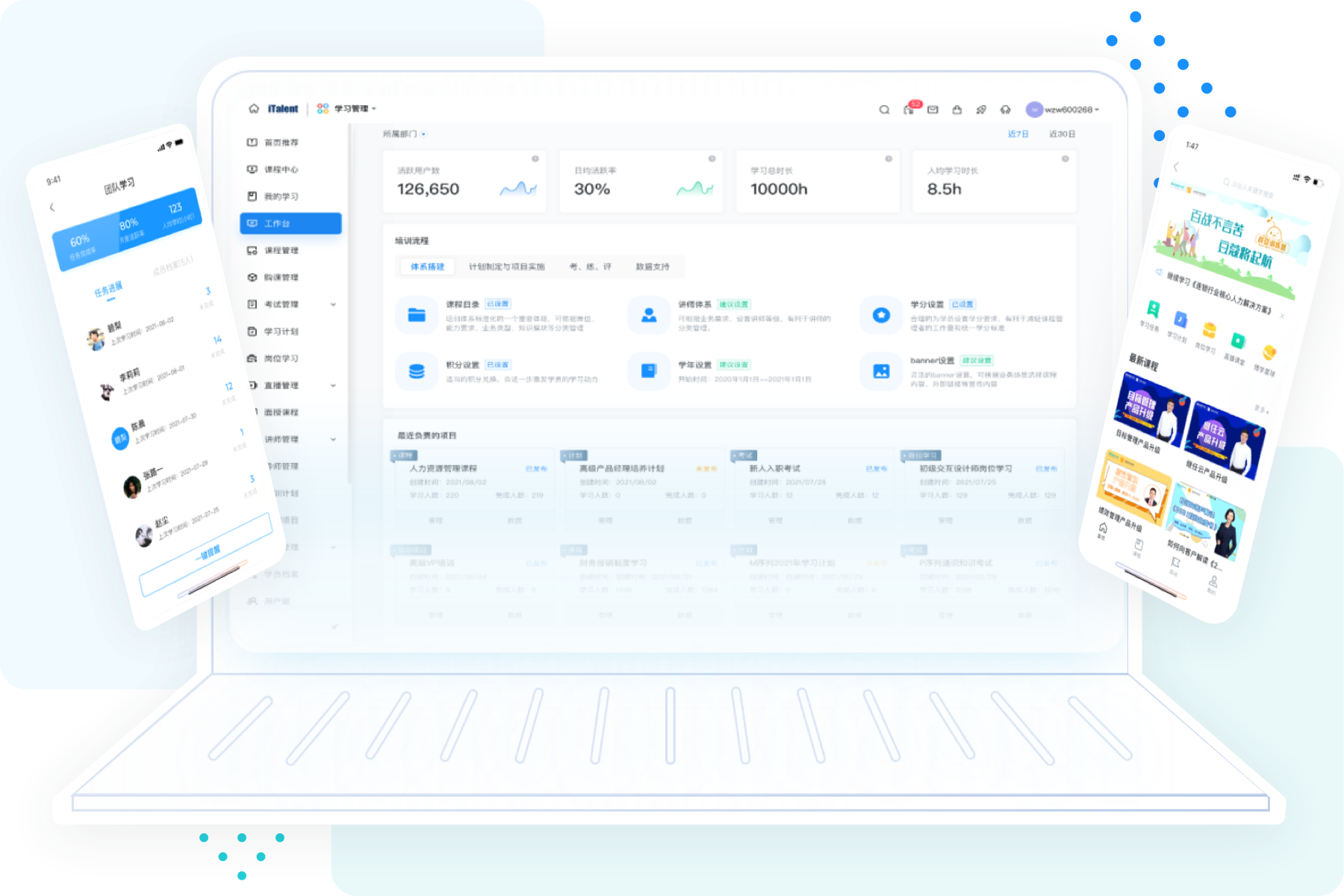1344x896 pixels.
Task: Expand the 直播管理 sidebar submenu arrow
Action: click(333, 386)
